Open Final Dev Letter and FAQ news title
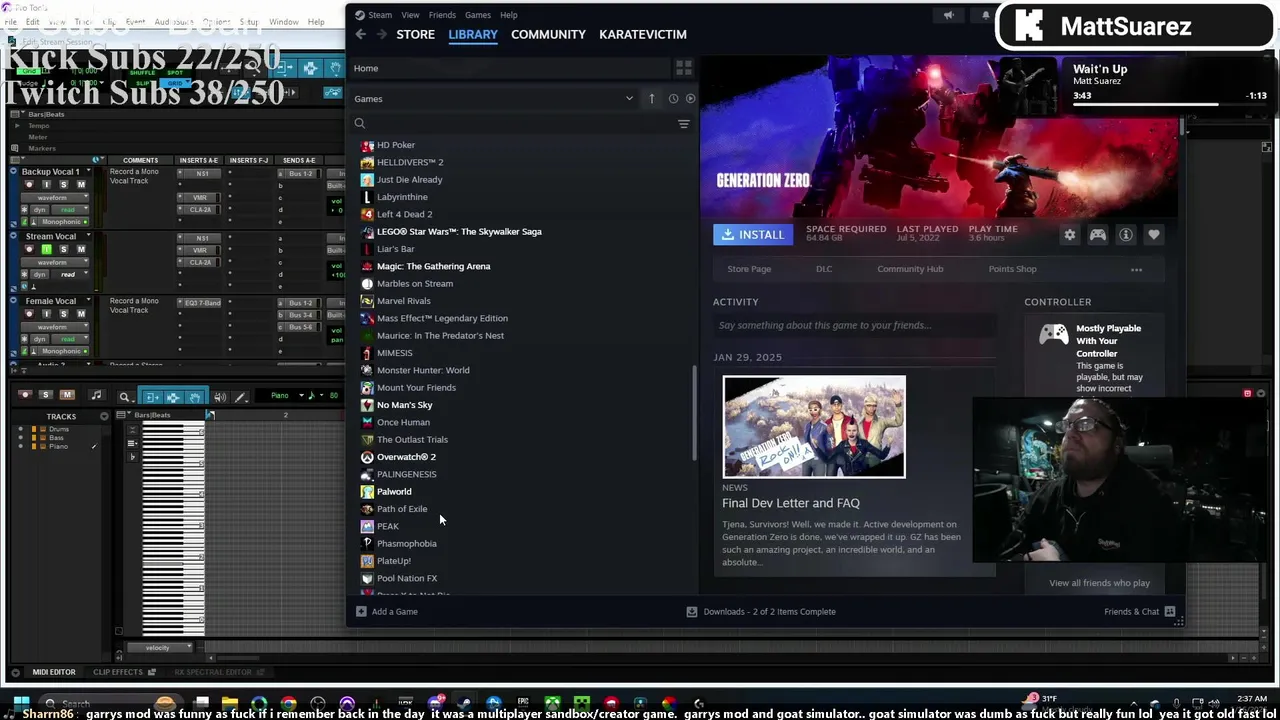 (x=791, y=503)
